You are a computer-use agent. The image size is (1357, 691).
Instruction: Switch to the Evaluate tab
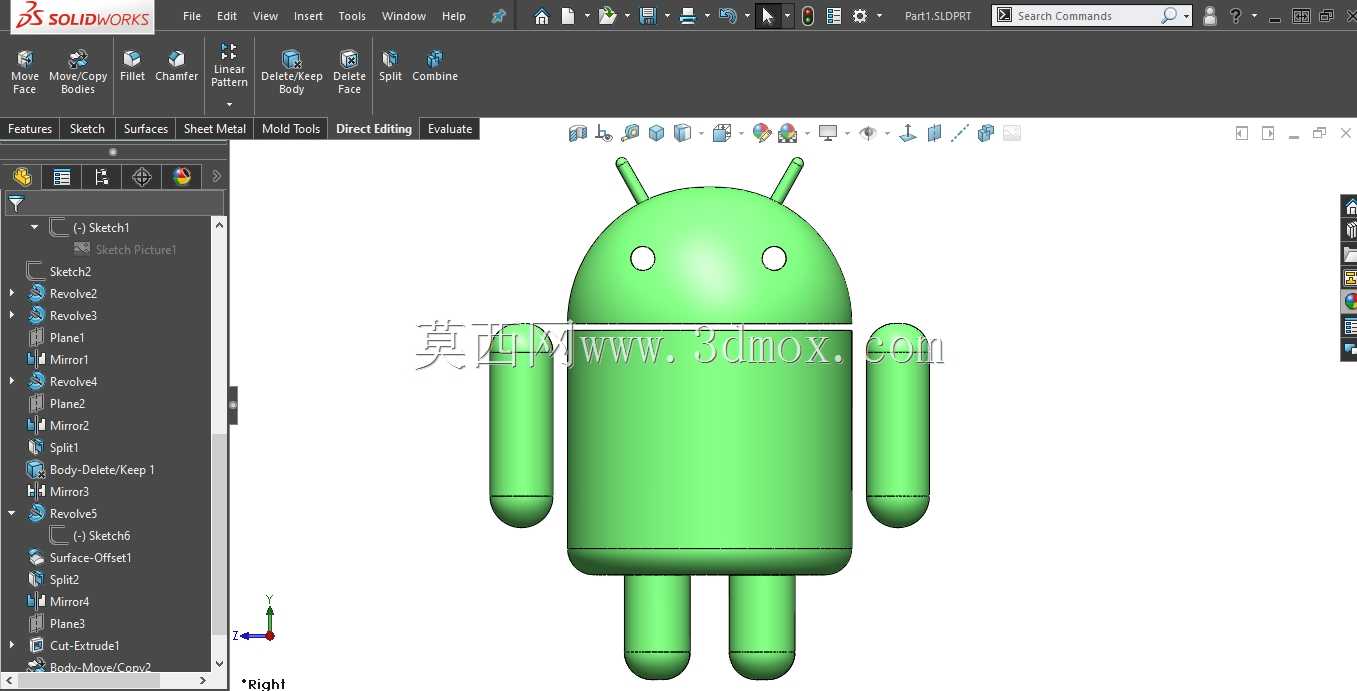450,129
